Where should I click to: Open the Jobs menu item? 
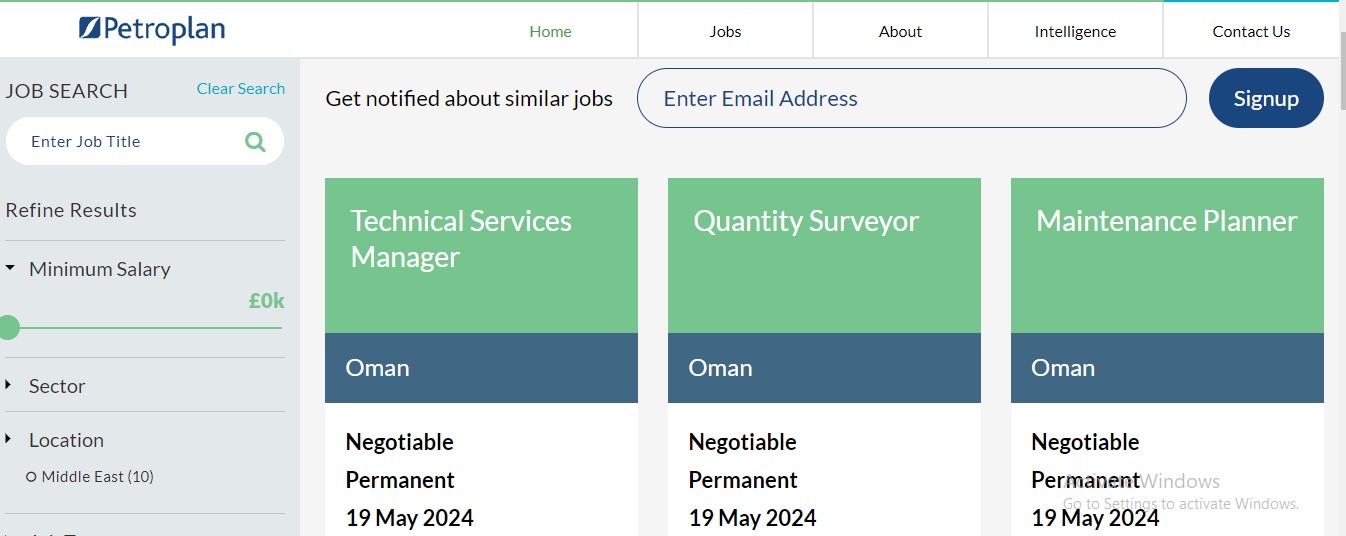[725, 31]
